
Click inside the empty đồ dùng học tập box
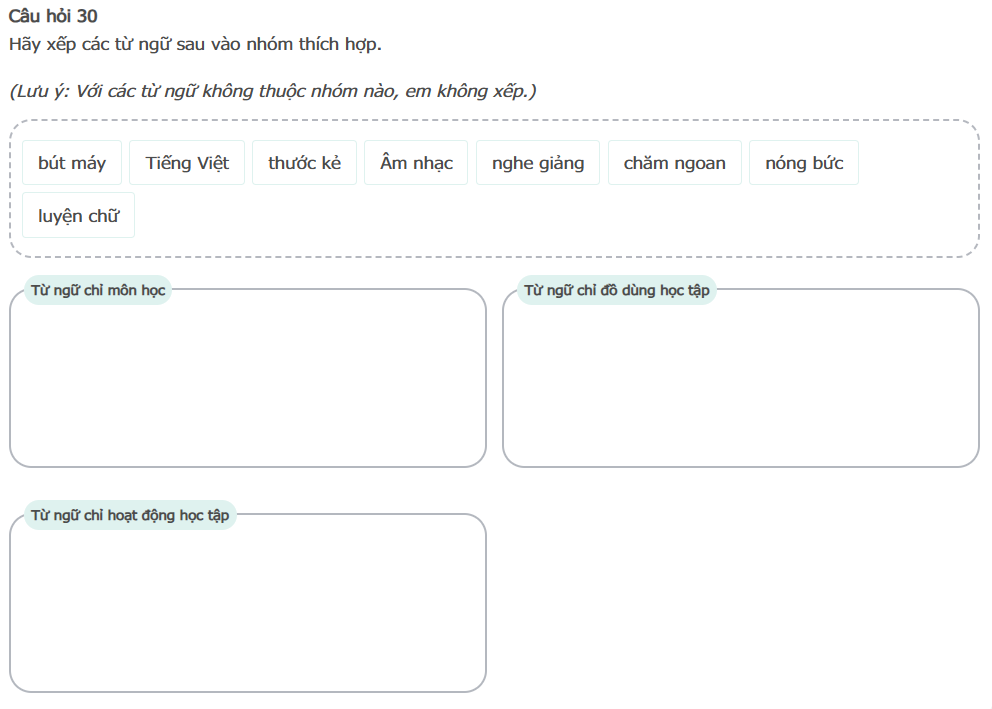740,385
